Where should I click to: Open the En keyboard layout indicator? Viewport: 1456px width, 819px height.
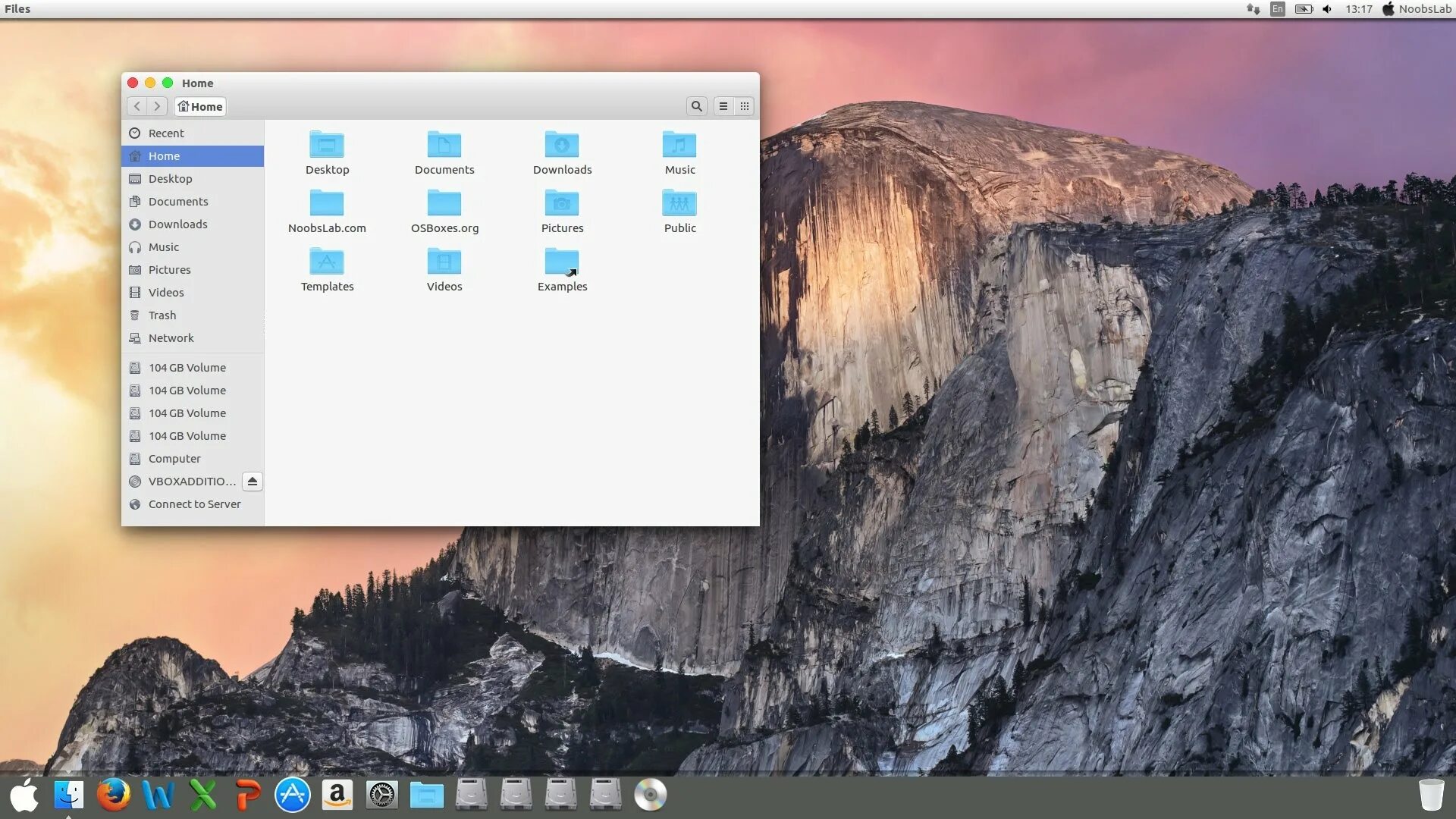[1278, 9]
